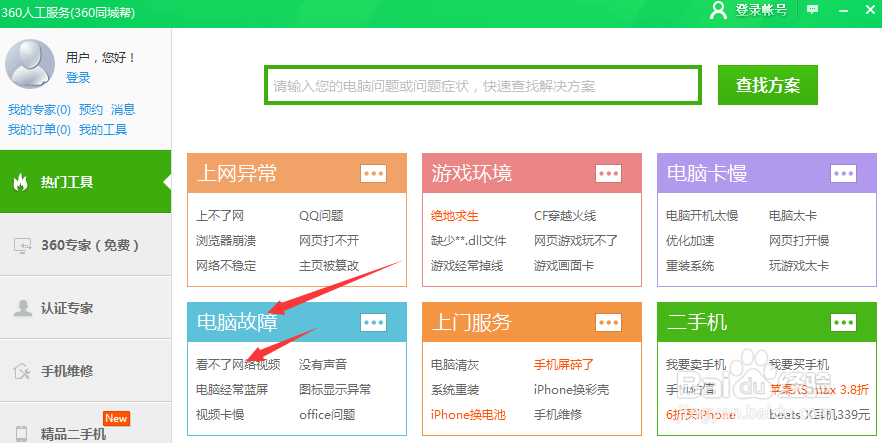The width and height of the screenshot is (882, 443).
Task: Click the office问题 item
Action: point(327,414)
